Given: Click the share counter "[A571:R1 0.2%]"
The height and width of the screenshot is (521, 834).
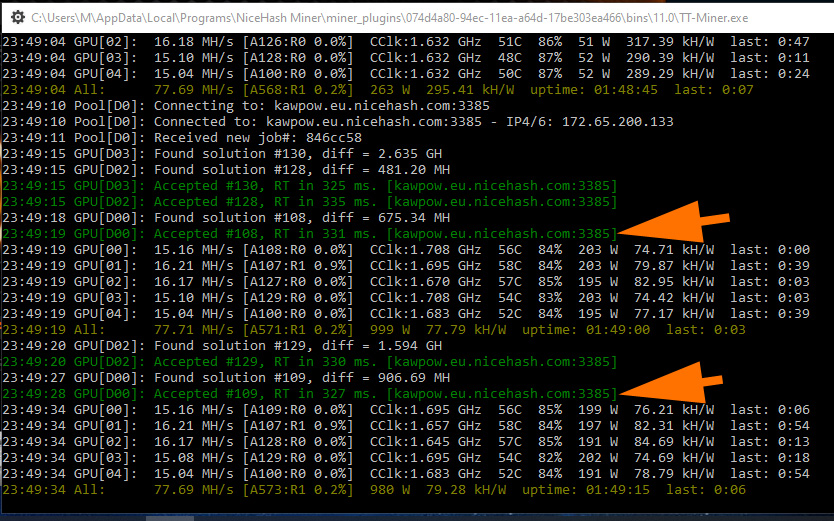Looking at the screenshot, I should [298, 329].
